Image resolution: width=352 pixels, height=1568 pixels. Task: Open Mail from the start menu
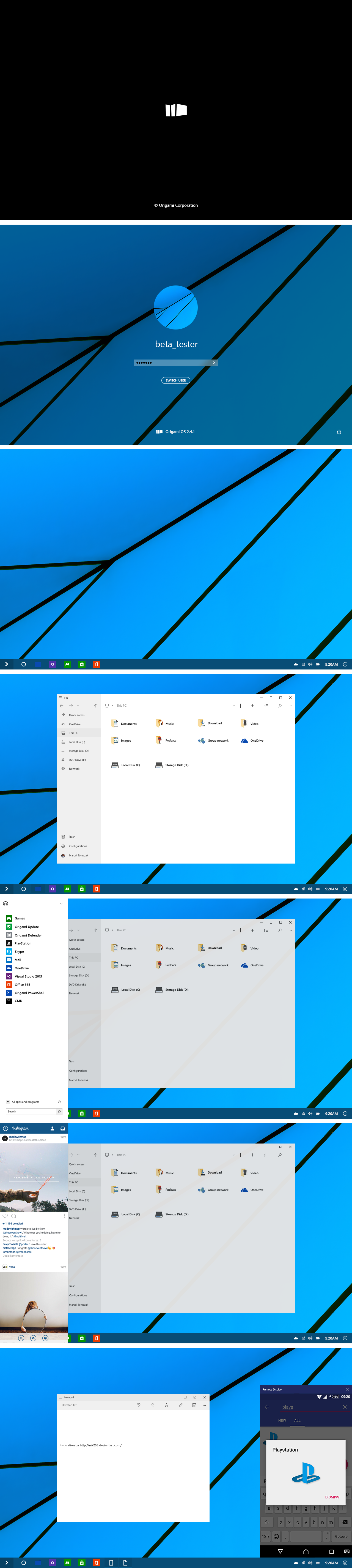pos(14,960)
